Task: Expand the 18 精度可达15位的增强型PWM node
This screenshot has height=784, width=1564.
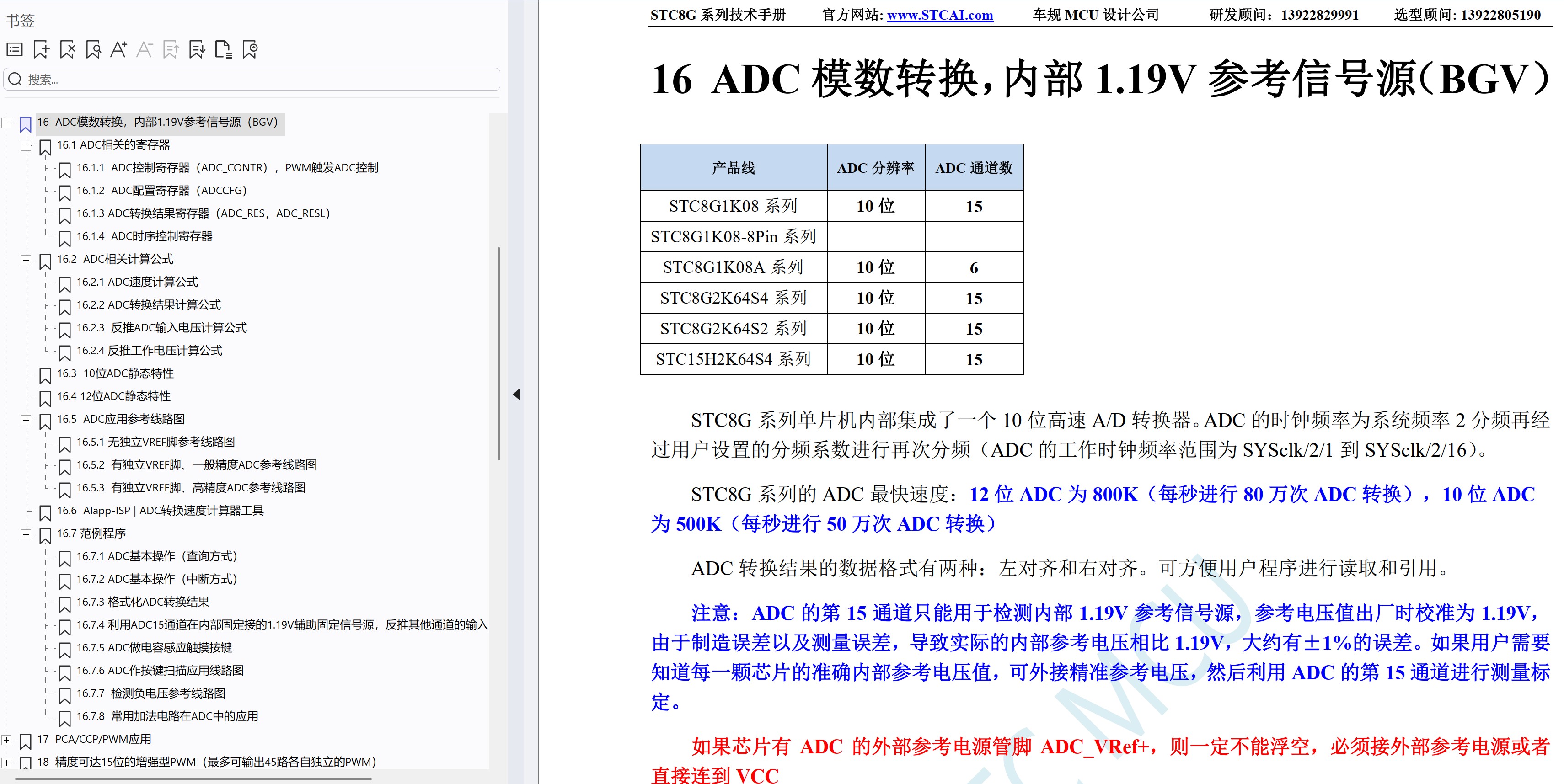Action: [7, 763]
